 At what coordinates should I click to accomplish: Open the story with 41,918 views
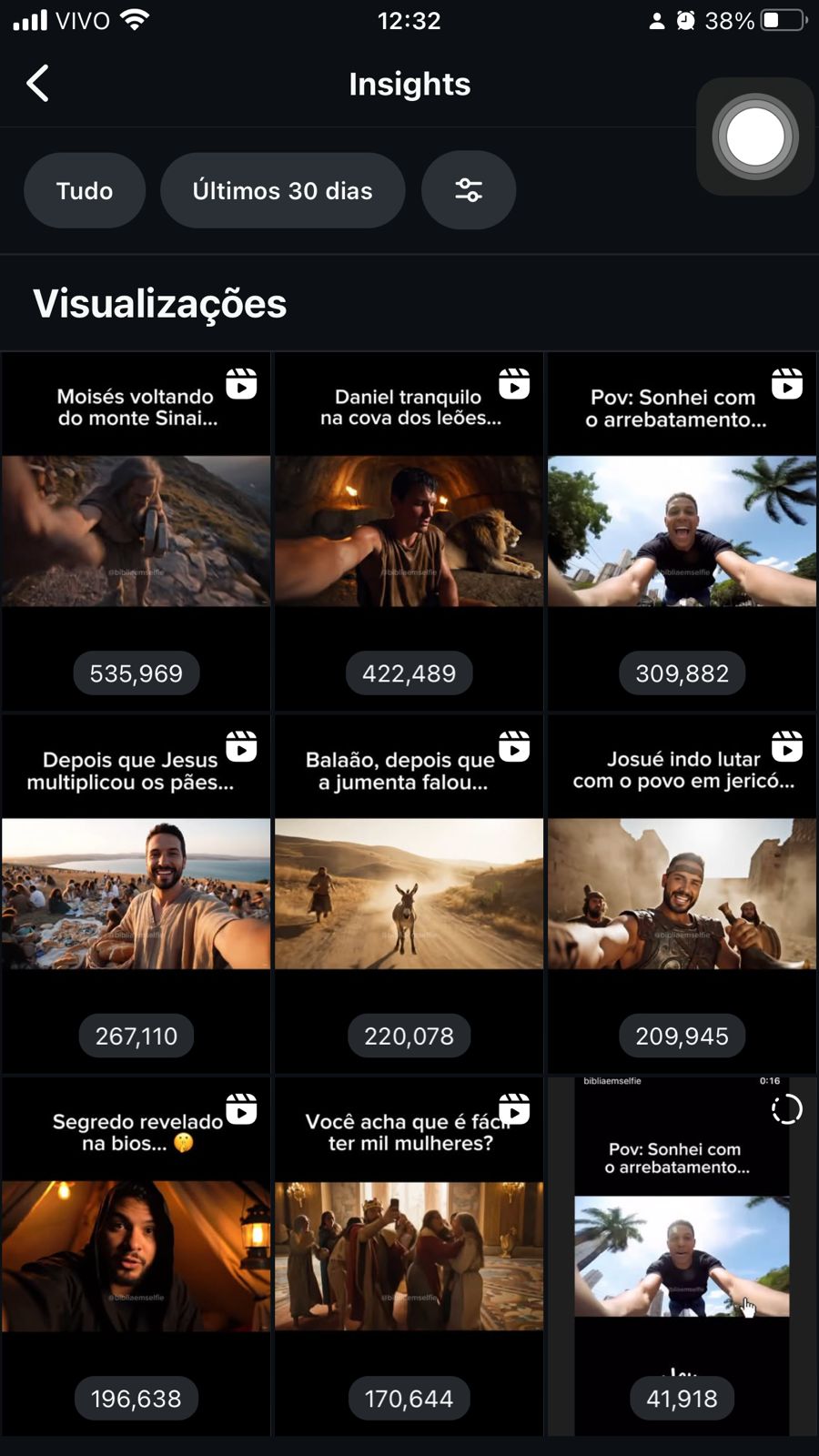pos(682,1256)
